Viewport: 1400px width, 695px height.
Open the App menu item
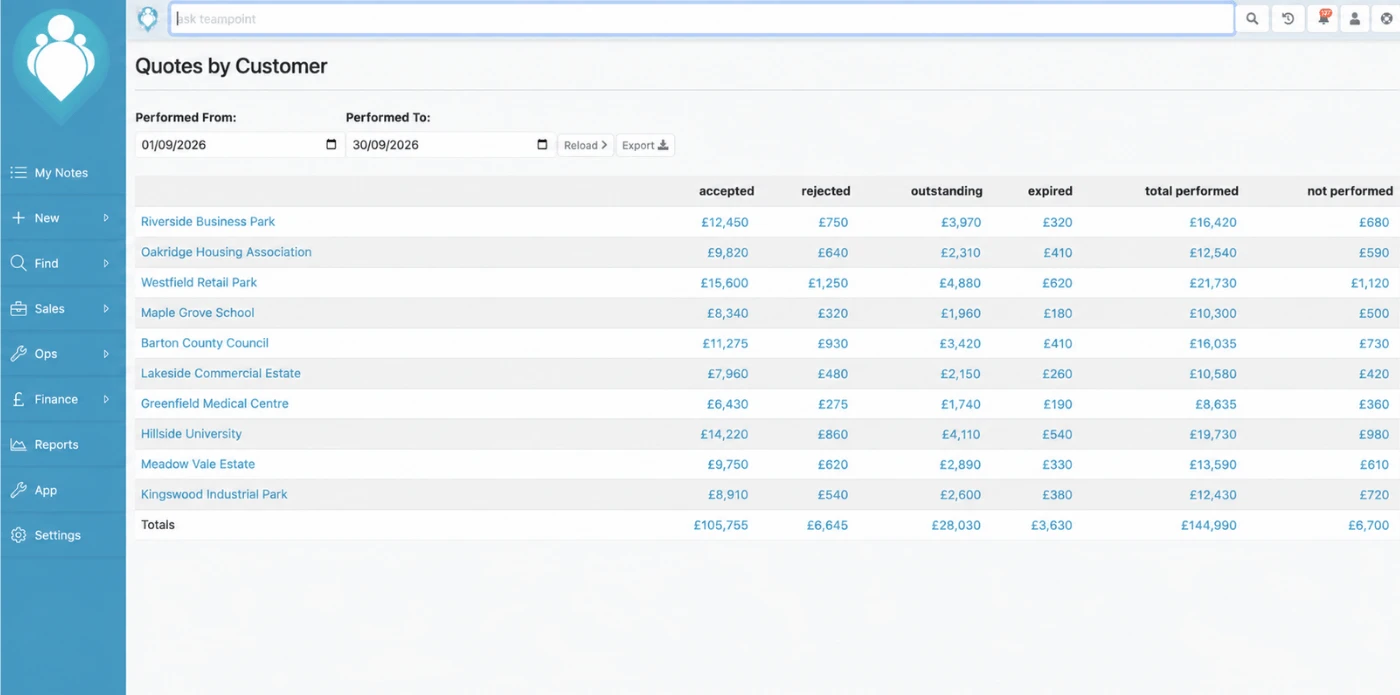(x=46, y=490)
